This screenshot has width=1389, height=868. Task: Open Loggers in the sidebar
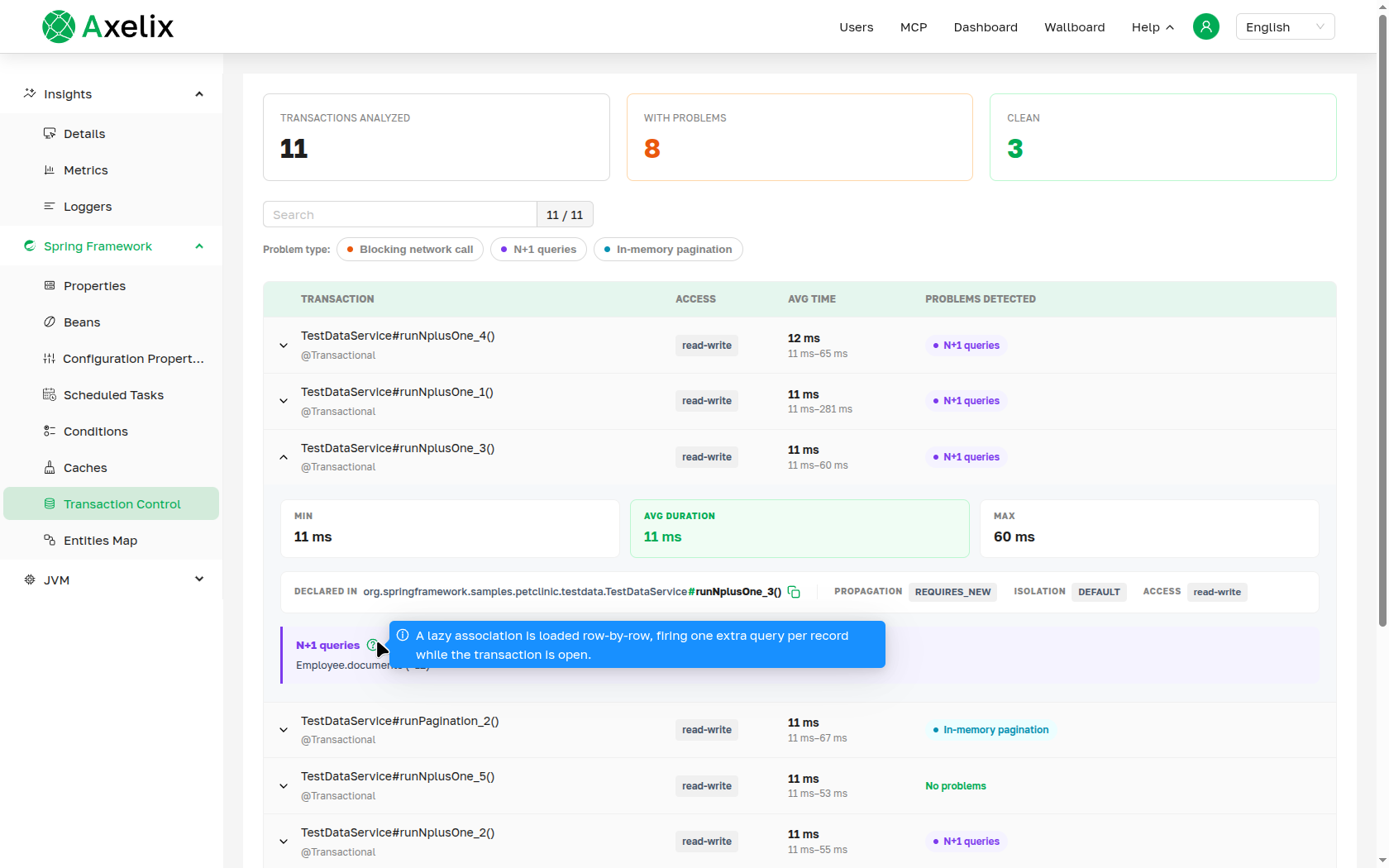coord(112,206)
